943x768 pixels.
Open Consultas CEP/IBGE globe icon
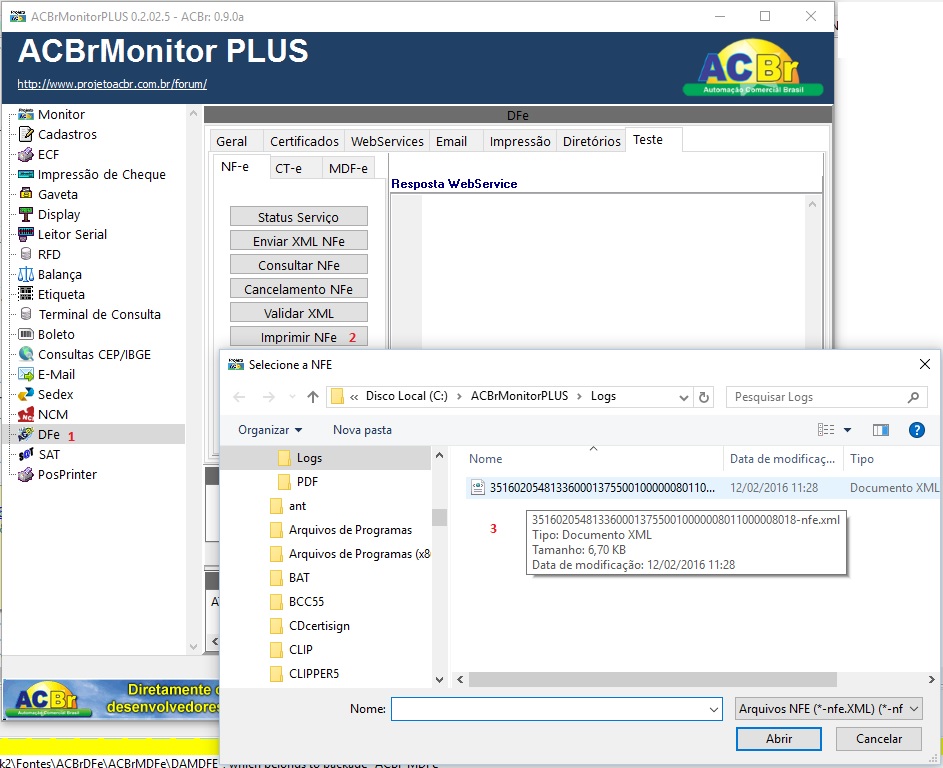[26, 354]
